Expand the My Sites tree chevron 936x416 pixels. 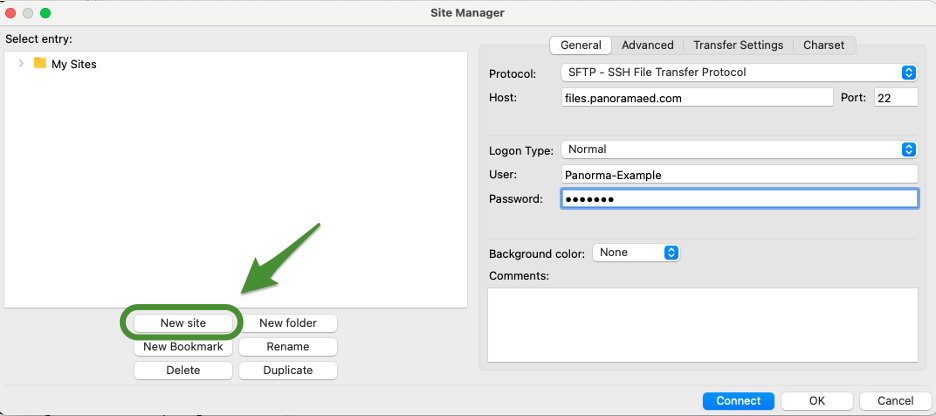(21, 63)
